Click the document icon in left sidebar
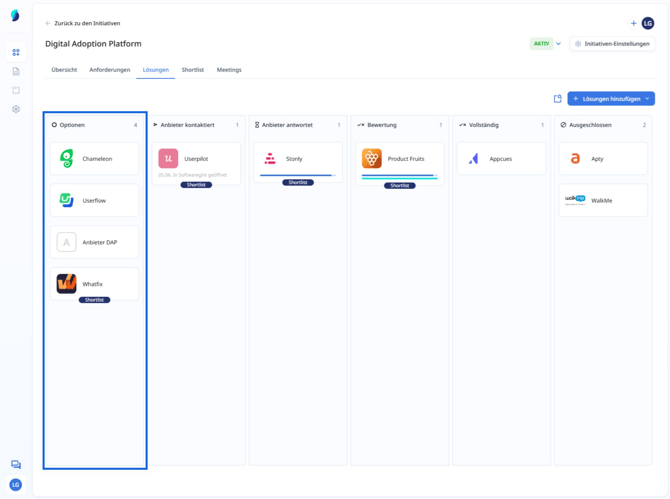The image size is (670, 499). tap(16, 71)
